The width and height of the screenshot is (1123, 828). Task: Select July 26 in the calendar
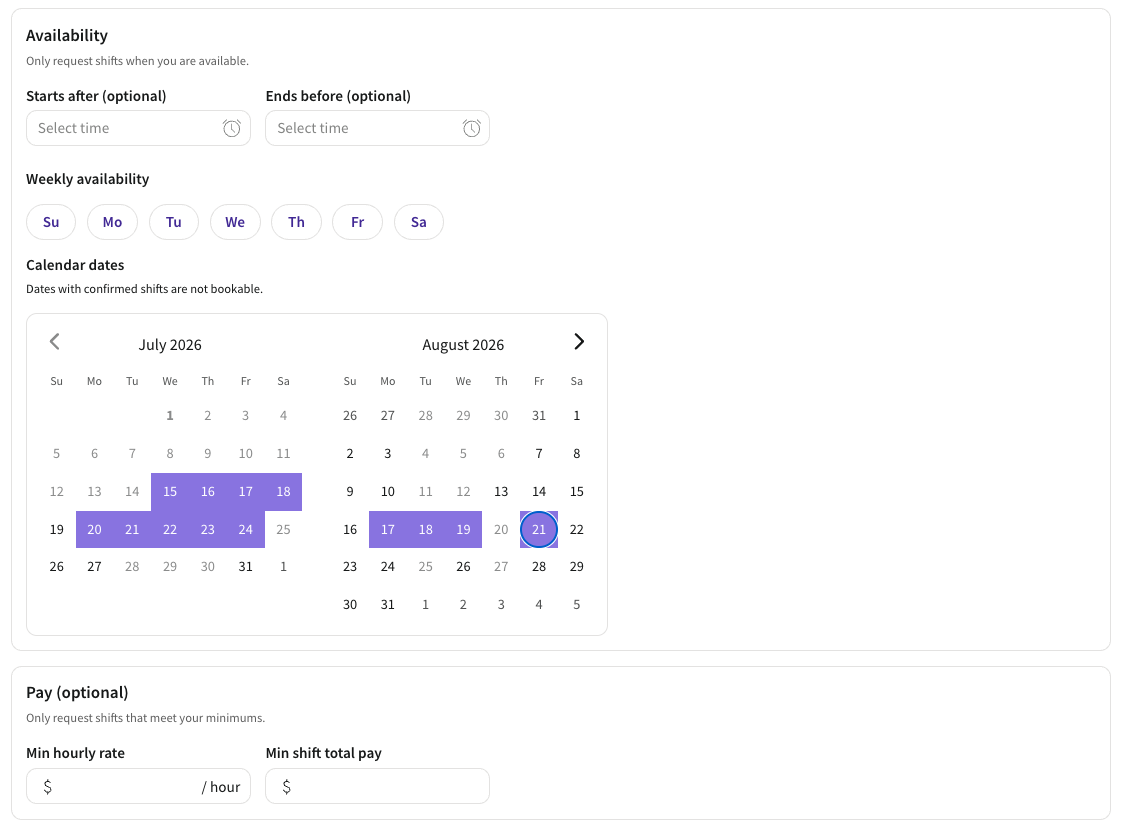(x=57, y=567)
